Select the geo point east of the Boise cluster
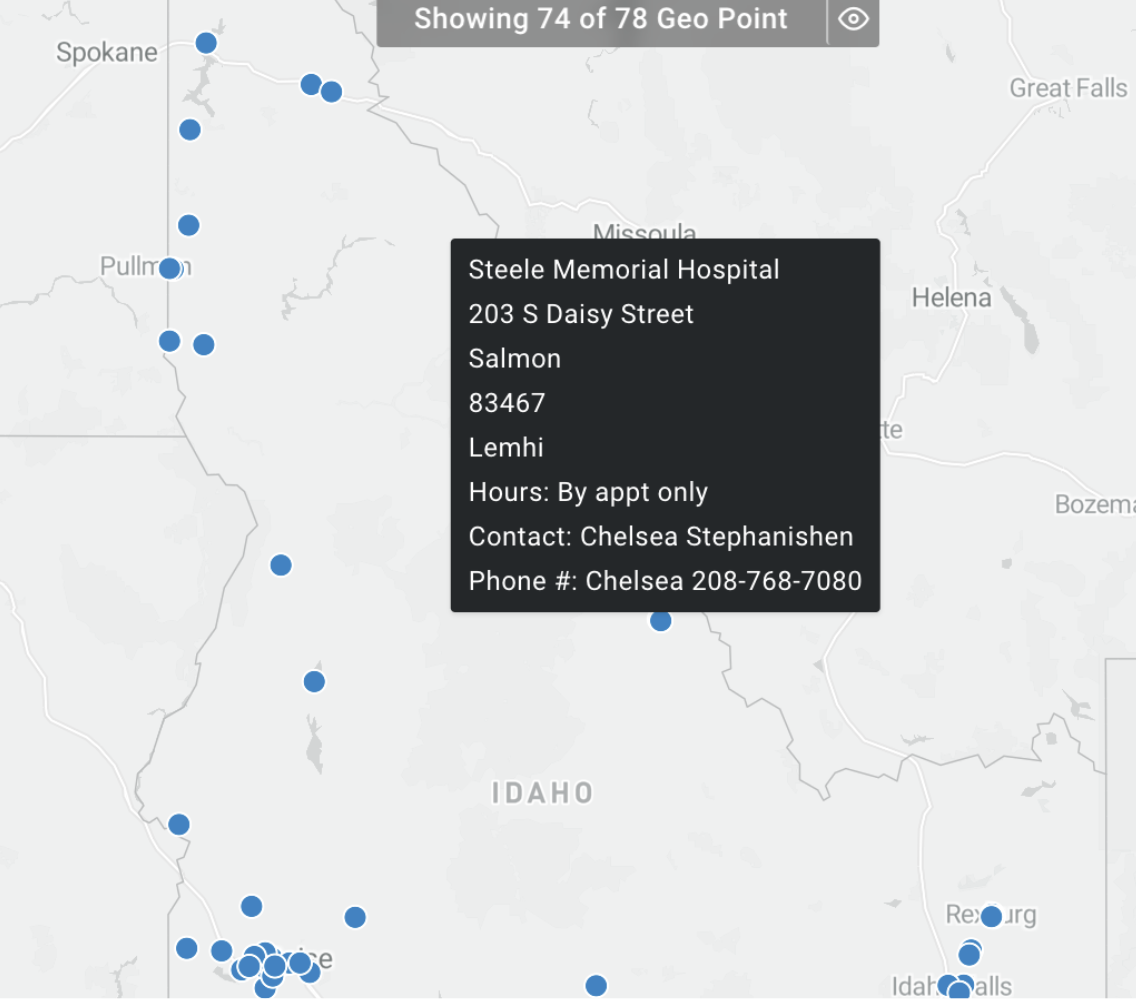This screenshot has width=1136, height=1004. [x=355, y=918]
